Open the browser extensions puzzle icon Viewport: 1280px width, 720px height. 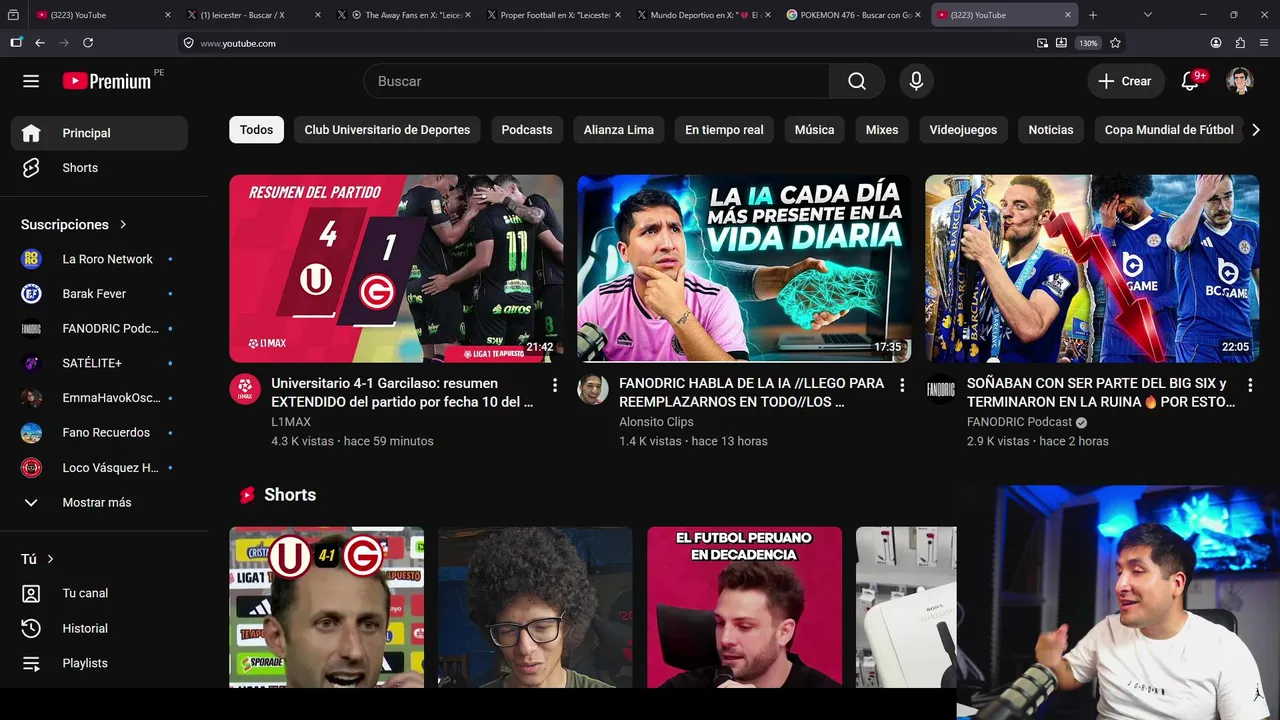tap(1240, 43)
